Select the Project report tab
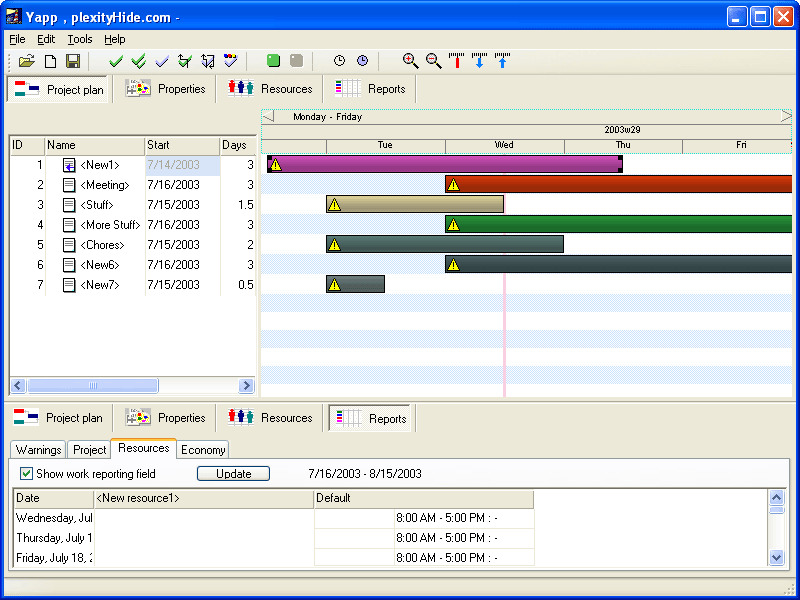The width and height of the screenshot is (800, 600). pyautogui.click(x=89, y=449)
